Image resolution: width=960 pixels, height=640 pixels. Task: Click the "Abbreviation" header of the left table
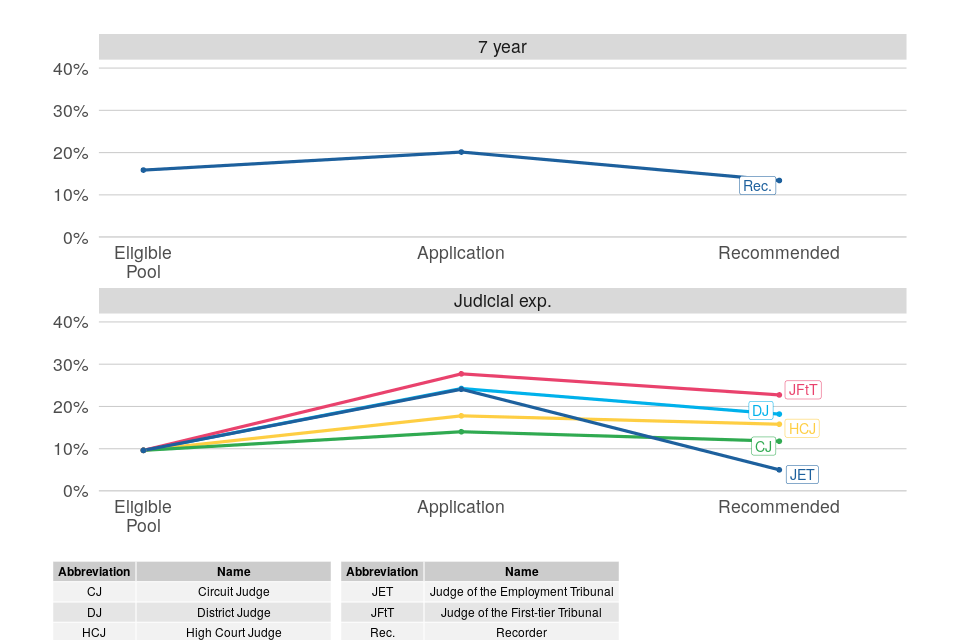pos(94,572)
